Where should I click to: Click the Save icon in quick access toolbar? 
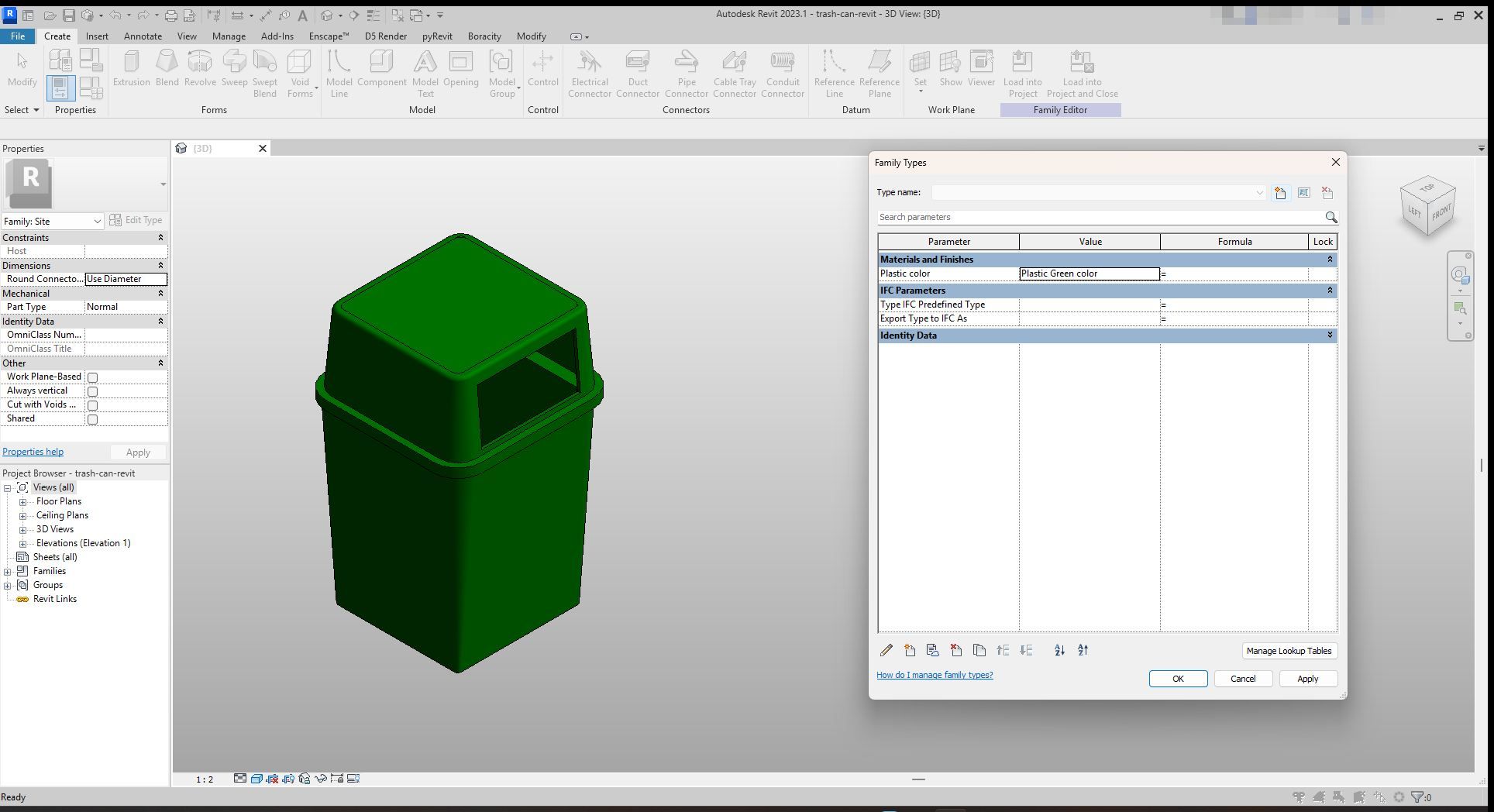coord(68,15)
